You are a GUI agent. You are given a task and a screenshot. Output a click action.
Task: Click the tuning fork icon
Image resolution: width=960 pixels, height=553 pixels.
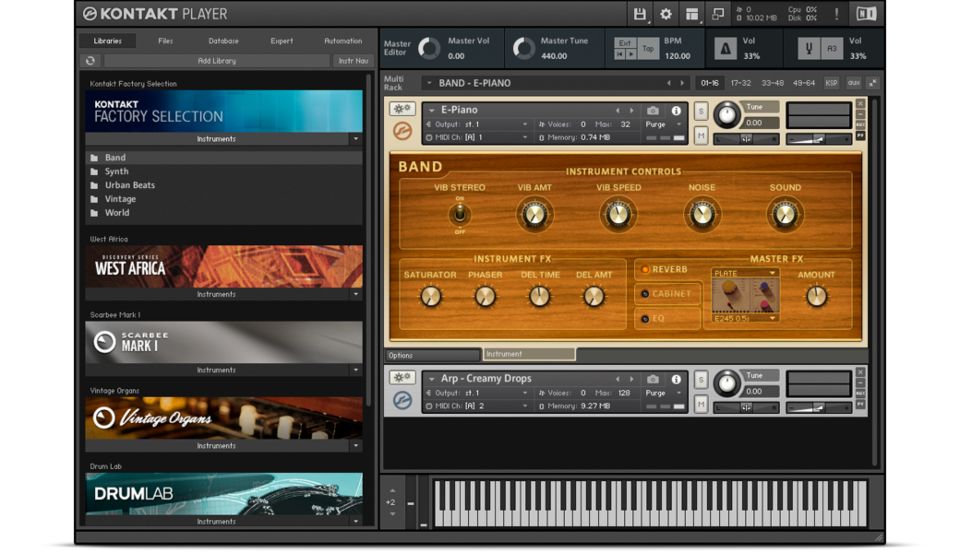(x=806, y=49)
